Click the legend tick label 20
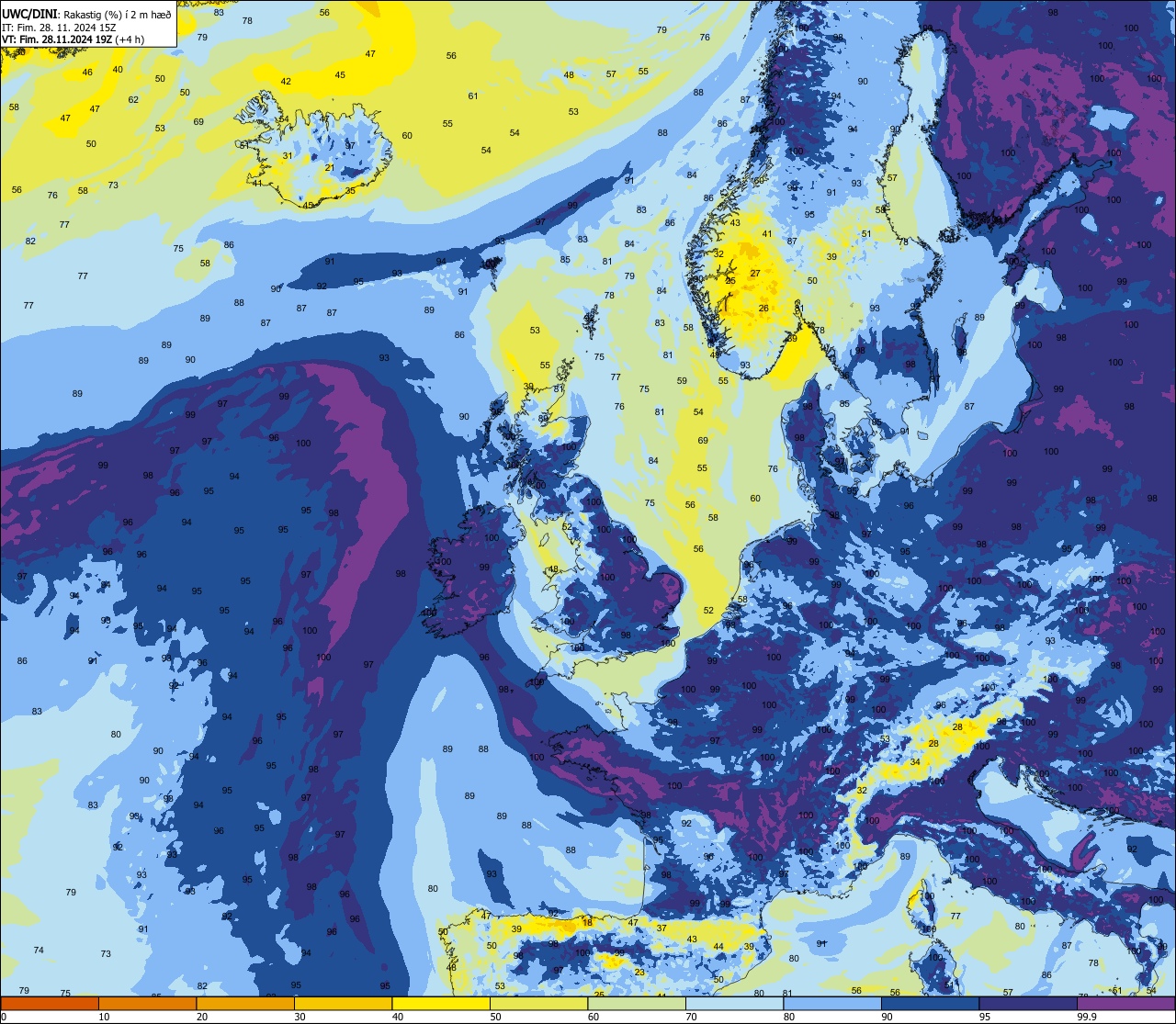The height and width of the screenshot is (1024, 1176). coord(202,1017)
